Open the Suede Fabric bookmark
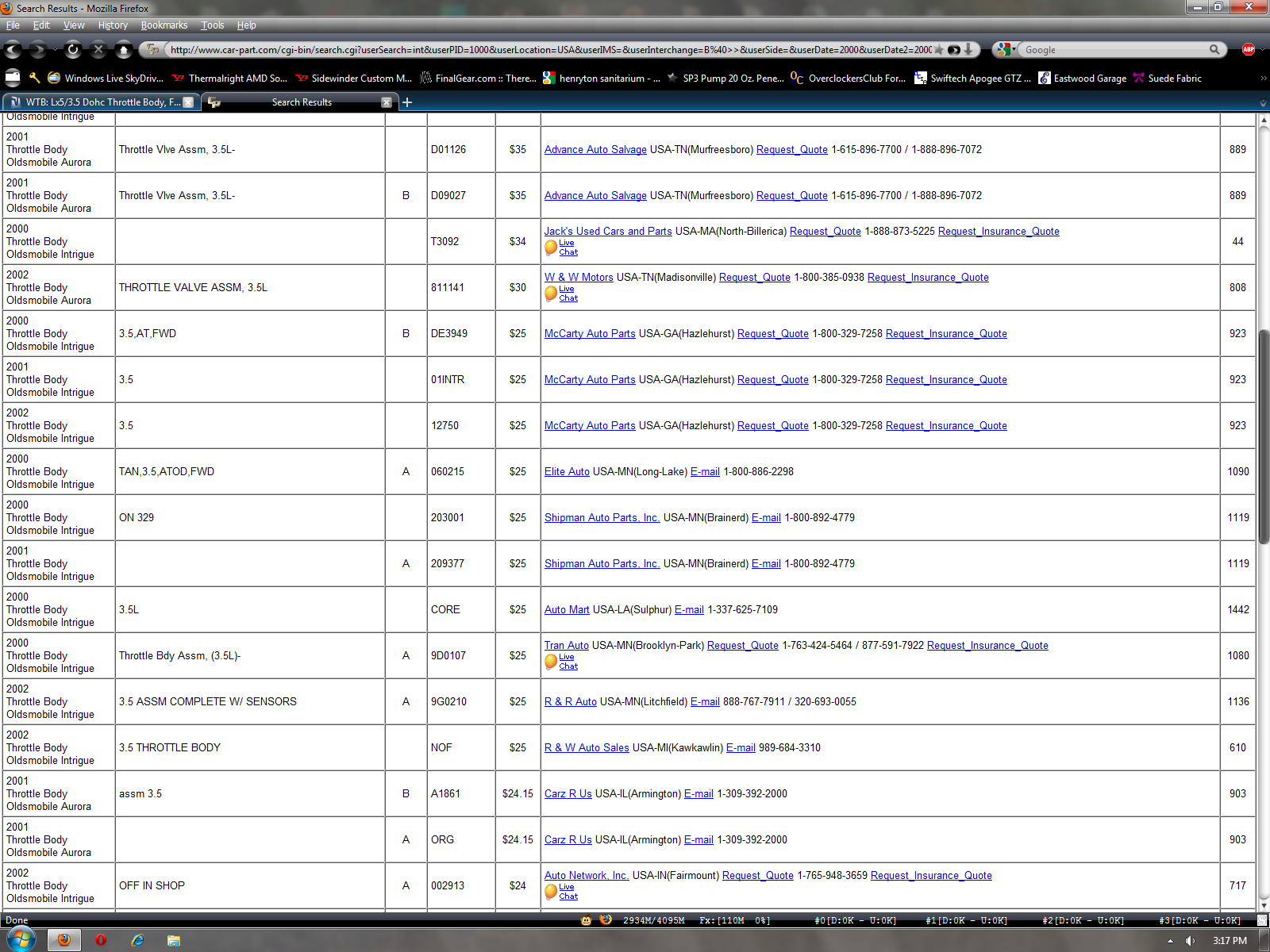The height and width of the screenshot is (952, 1270). [1168, 78]
